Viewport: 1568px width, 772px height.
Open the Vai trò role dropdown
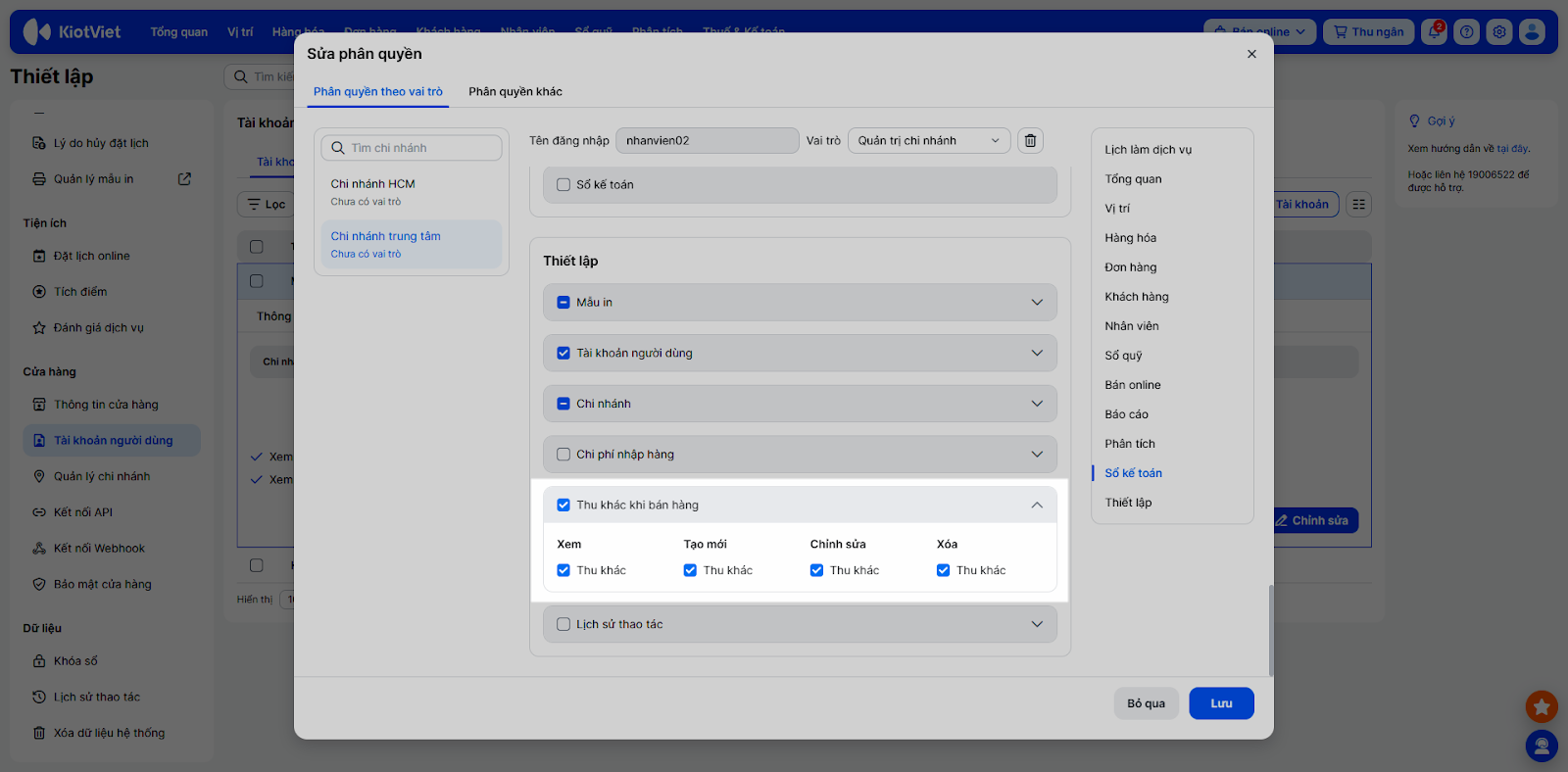pos(927,141)
